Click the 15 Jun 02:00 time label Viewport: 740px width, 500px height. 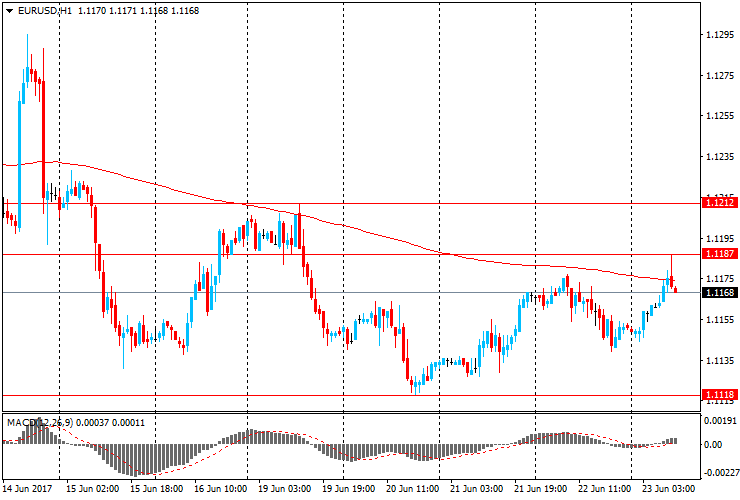tap(92, 488)
